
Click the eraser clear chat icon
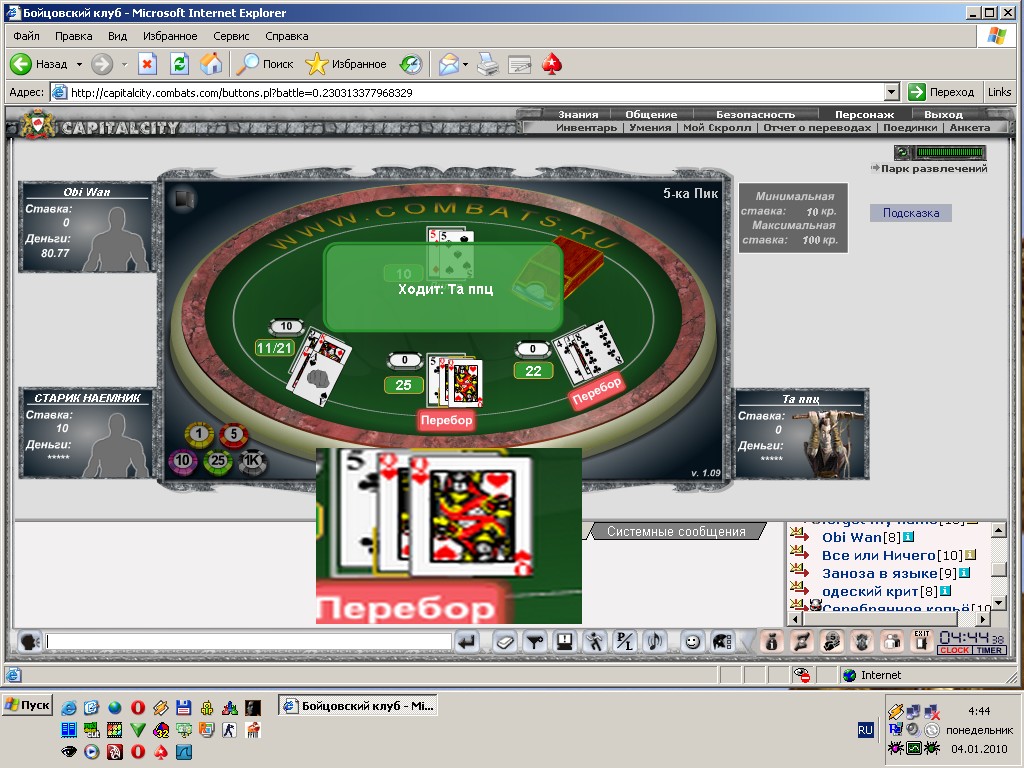point(505,642)
